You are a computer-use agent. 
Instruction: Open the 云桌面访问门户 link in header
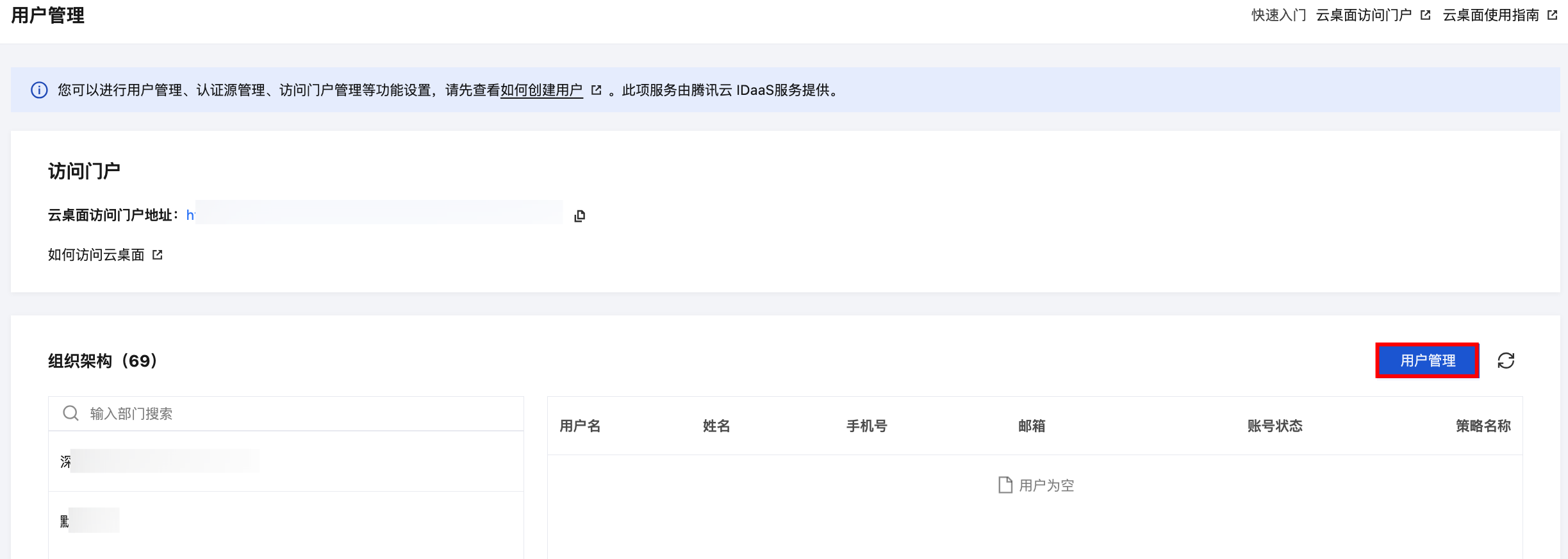point(1364,15)
